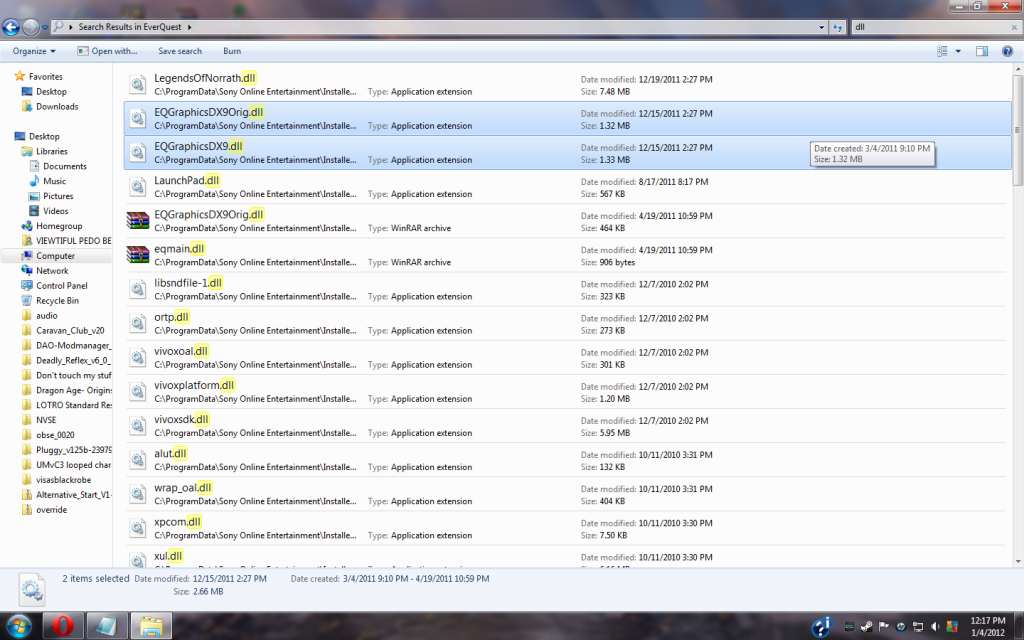The image size is (1024, 640).
Task: Click Burn in the toolbar
Action: [x=232, y=51]
